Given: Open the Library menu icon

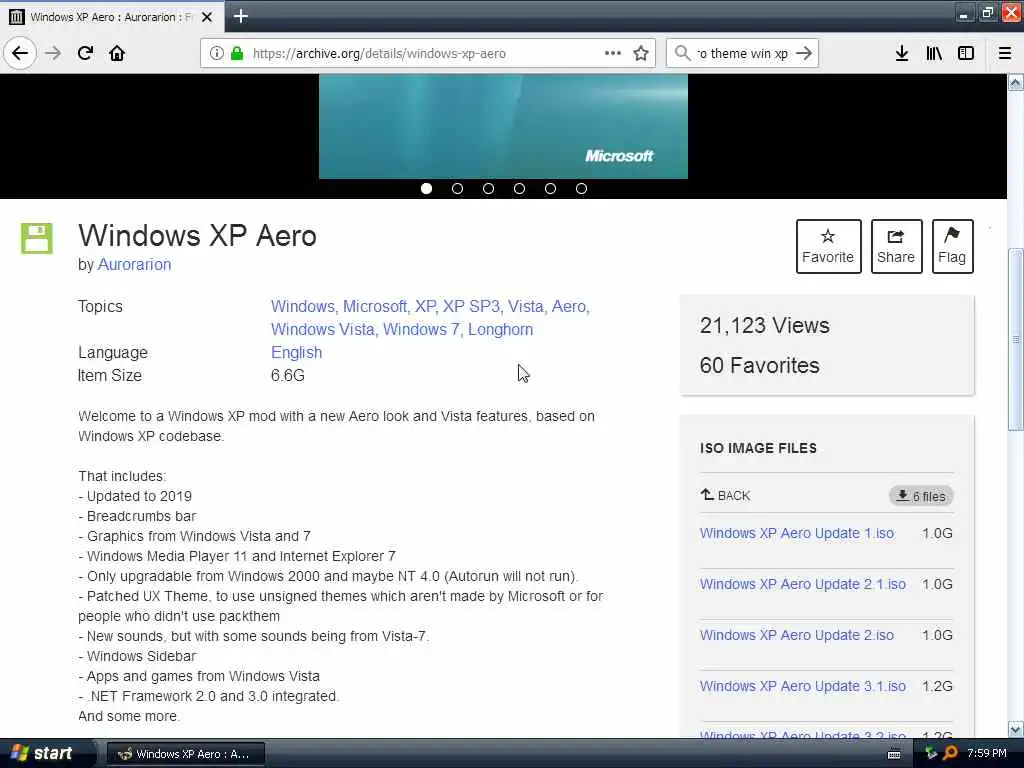Looking at the screenshot, I should (x=934, y=53).
